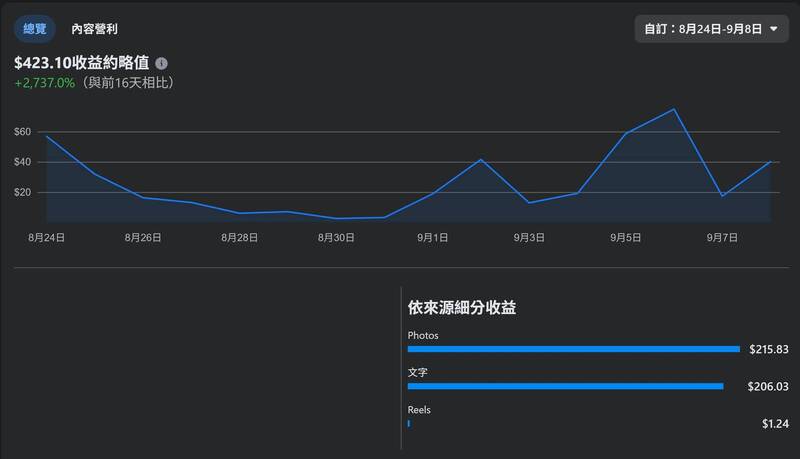Image resolution: width=800 pixels, height=459 pixels.
Task: Click the 依來源細分收益 section heading
Action: (462, 308)
